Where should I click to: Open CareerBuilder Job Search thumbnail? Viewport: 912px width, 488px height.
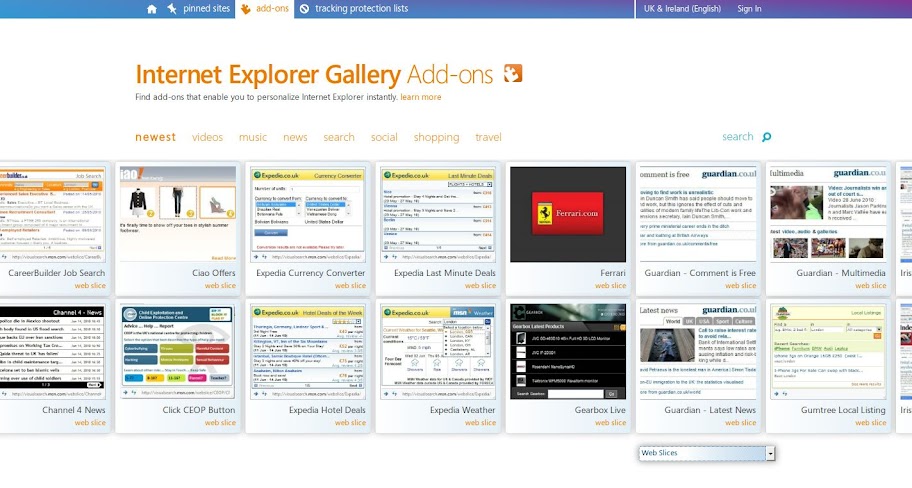tap(52, 214)
